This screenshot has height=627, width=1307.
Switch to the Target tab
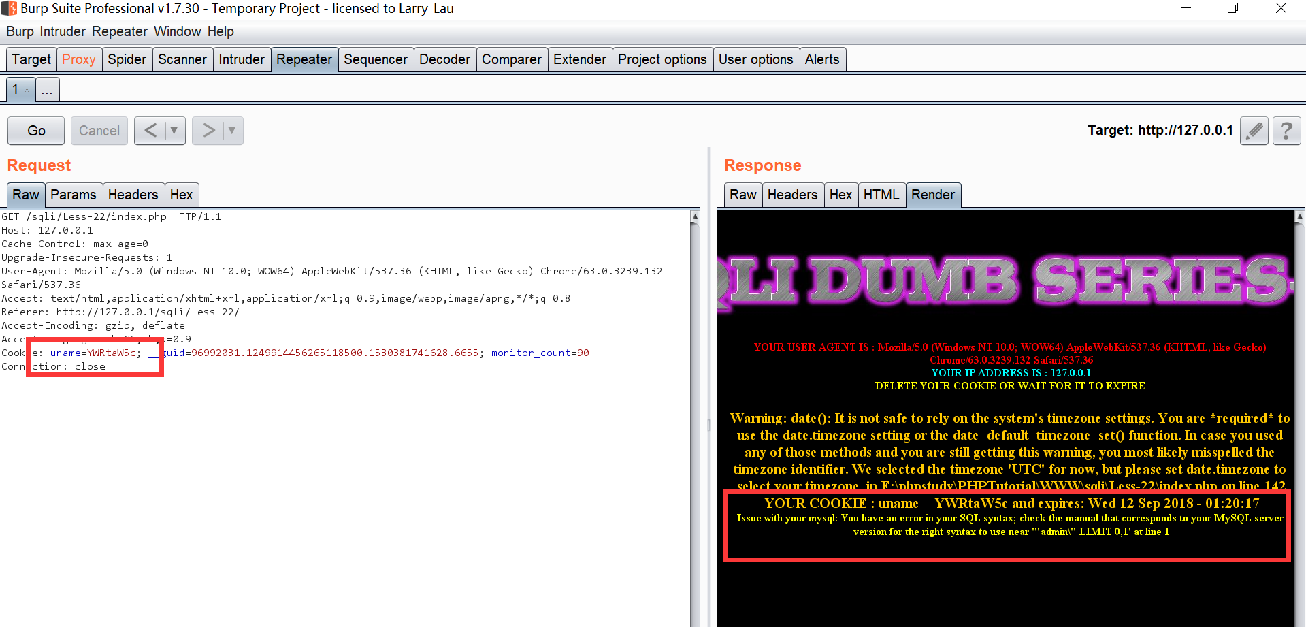[31, 59]
